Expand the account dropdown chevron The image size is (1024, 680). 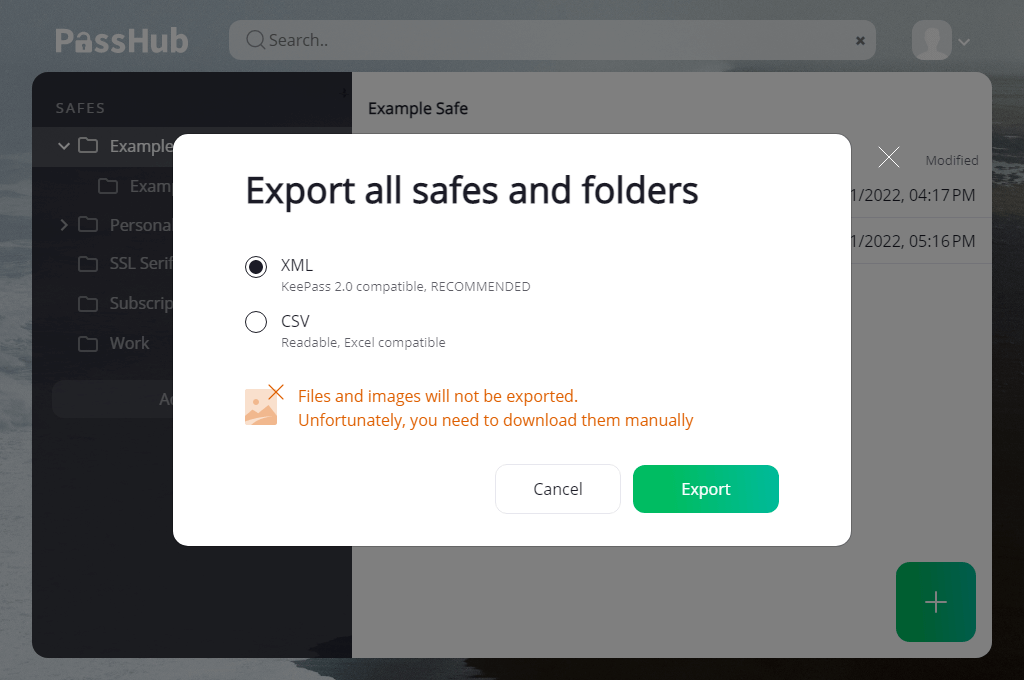point(964,42)
